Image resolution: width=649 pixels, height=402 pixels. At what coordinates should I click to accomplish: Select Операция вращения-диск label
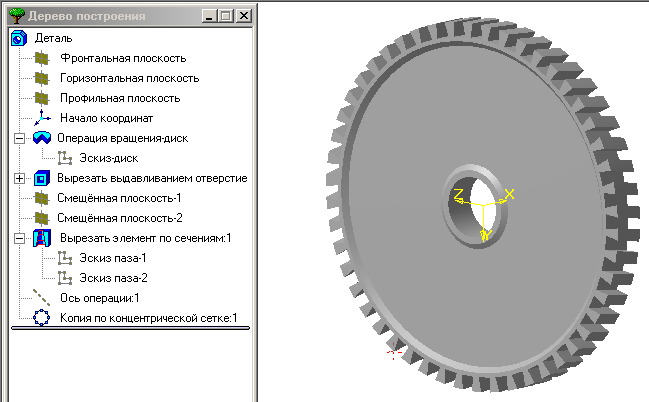[123, 138]
